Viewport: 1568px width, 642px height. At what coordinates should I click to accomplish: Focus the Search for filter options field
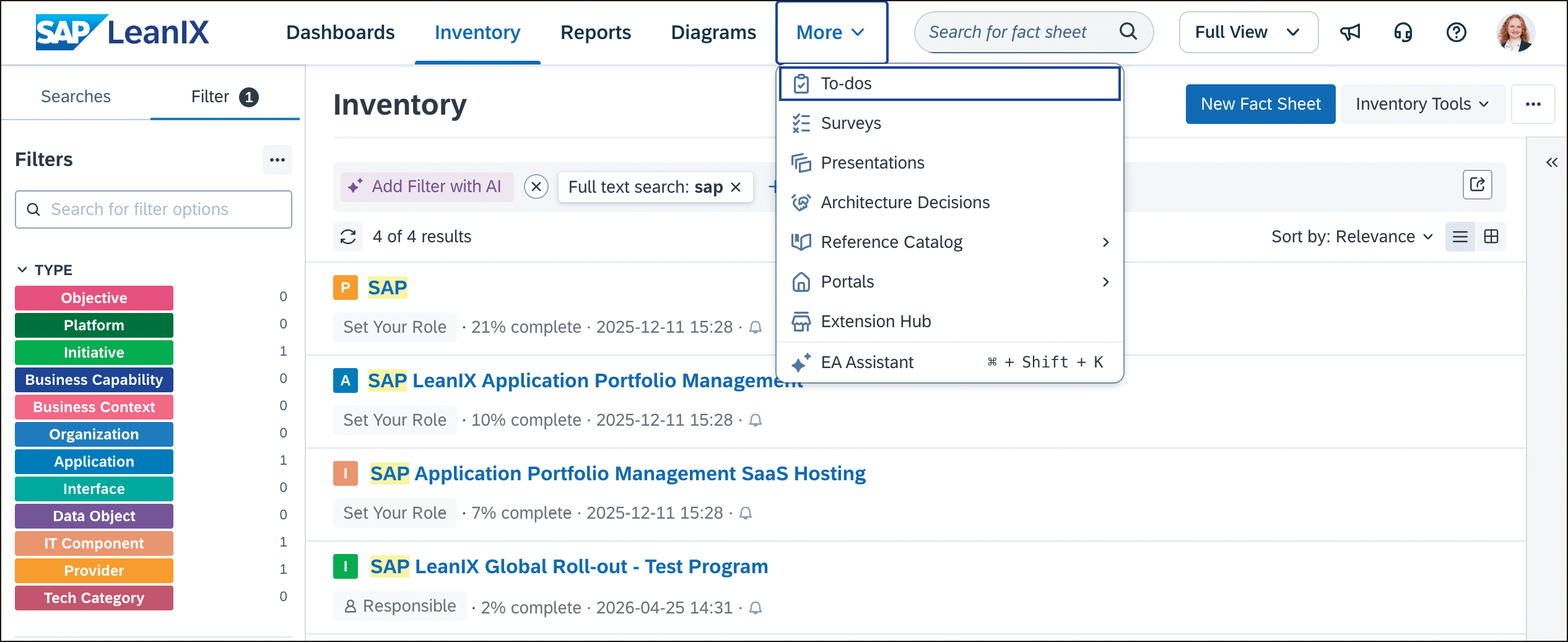154,209
